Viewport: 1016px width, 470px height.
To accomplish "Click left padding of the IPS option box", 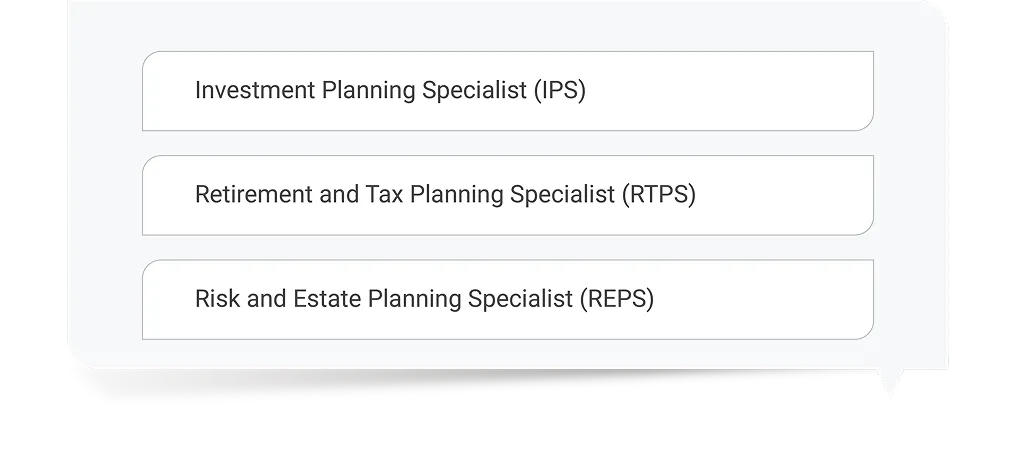I will click(167, 91).
